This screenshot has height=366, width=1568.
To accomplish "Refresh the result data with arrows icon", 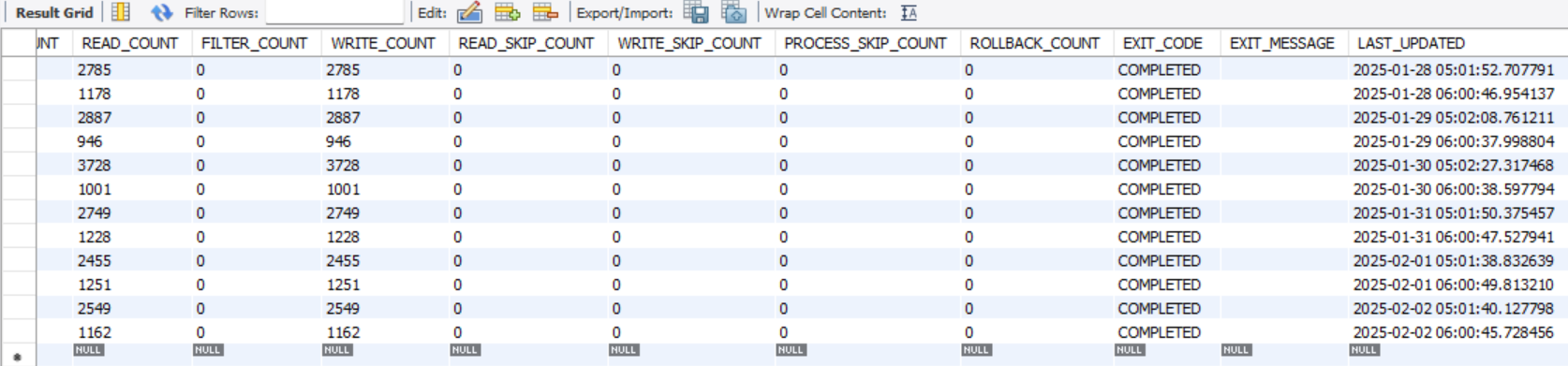I will [x=162, y=12].
